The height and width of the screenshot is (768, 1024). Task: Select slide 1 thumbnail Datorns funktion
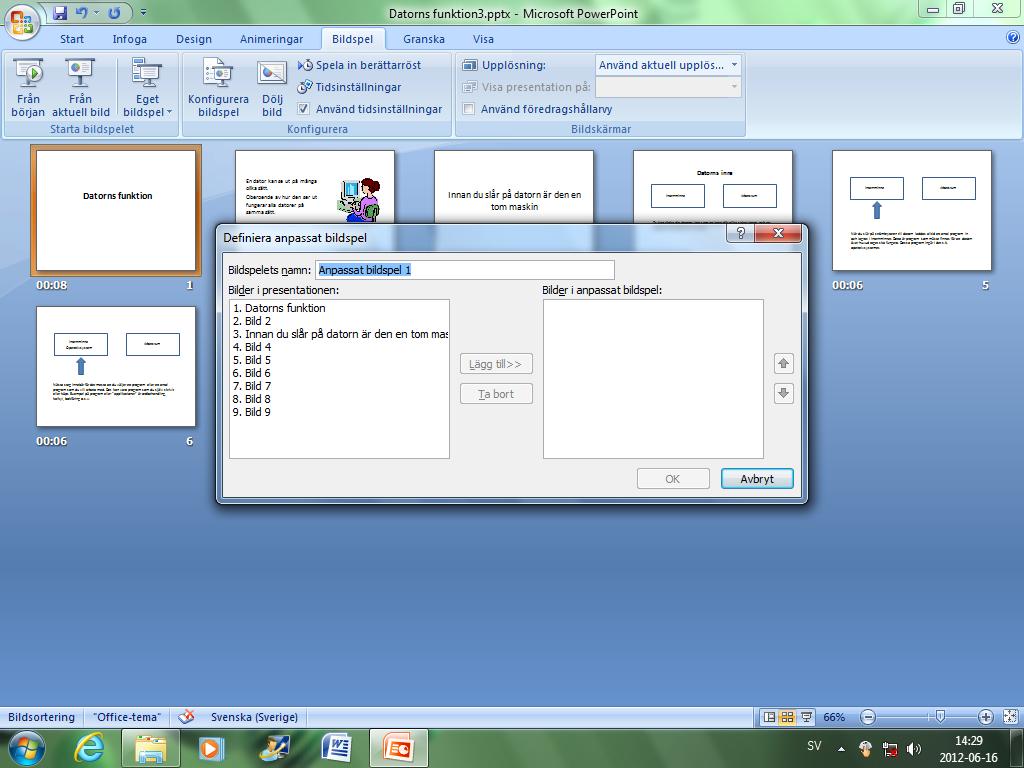[x=116, y=210]
